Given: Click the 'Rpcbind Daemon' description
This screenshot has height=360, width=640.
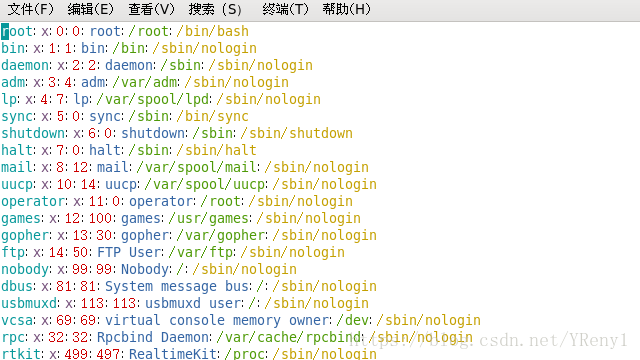Looking at the screenshot, I should tap(153, 338).
